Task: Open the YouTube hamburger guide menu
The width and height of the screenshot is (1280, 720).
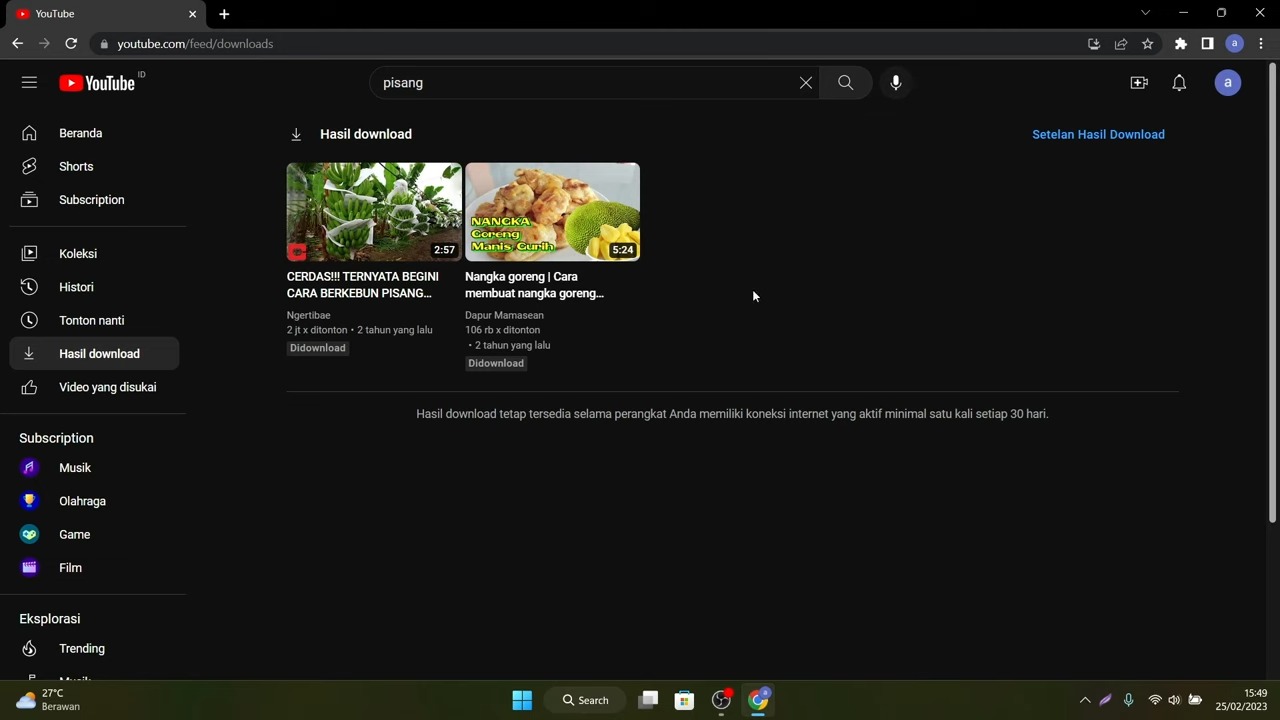Action: tap(29, 83)
